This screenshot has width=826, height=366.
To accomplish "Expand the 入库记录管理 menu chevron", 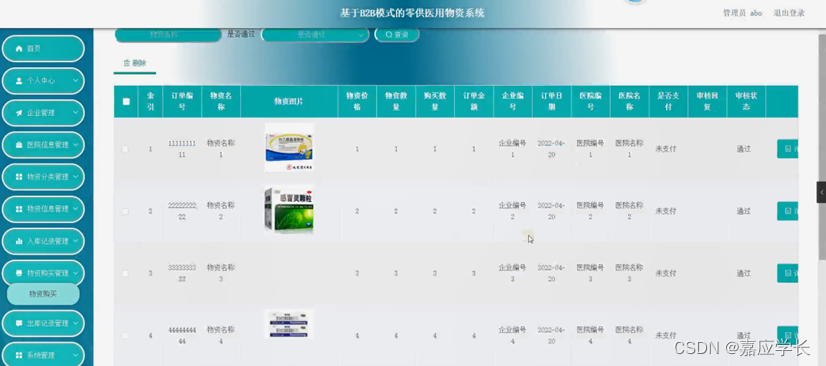I will 75,241.
